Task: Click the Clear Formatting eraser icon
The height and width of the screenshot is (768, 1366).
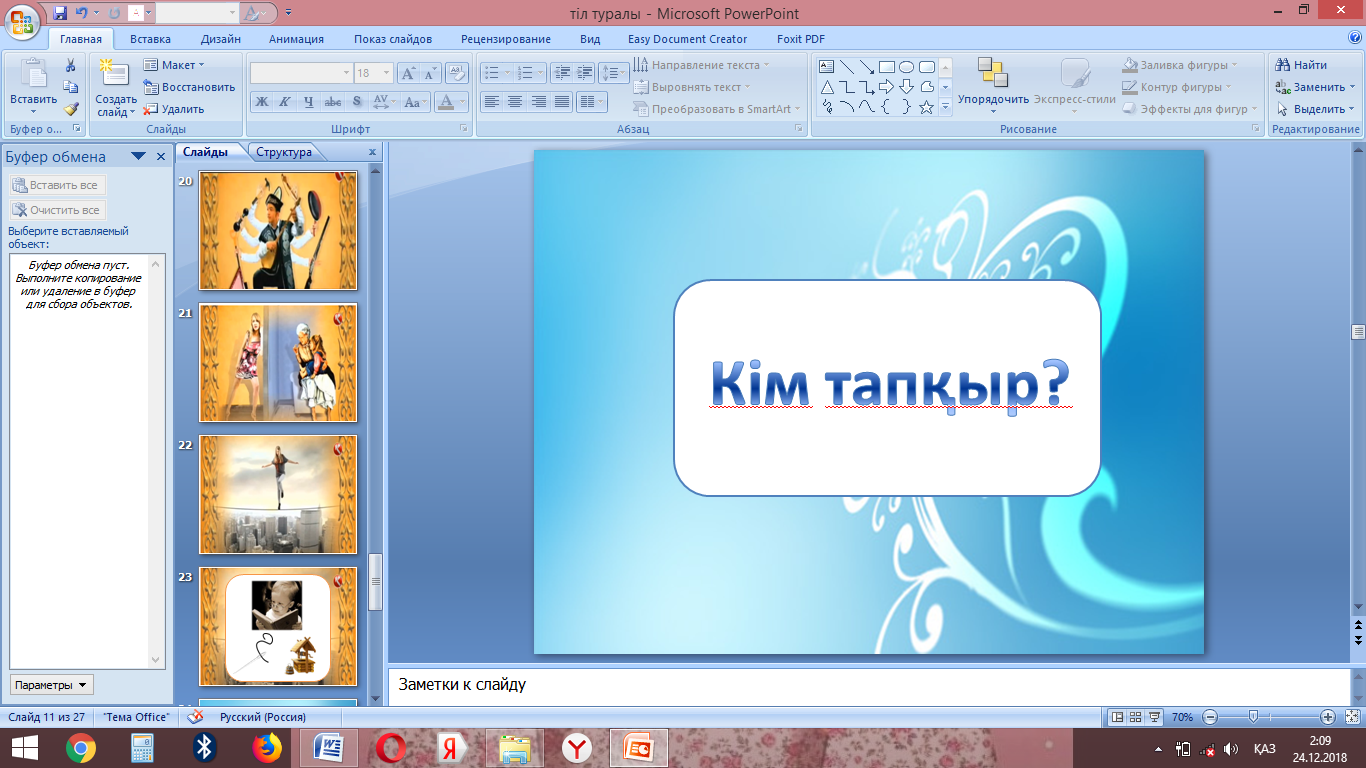Action: point(457,73)
